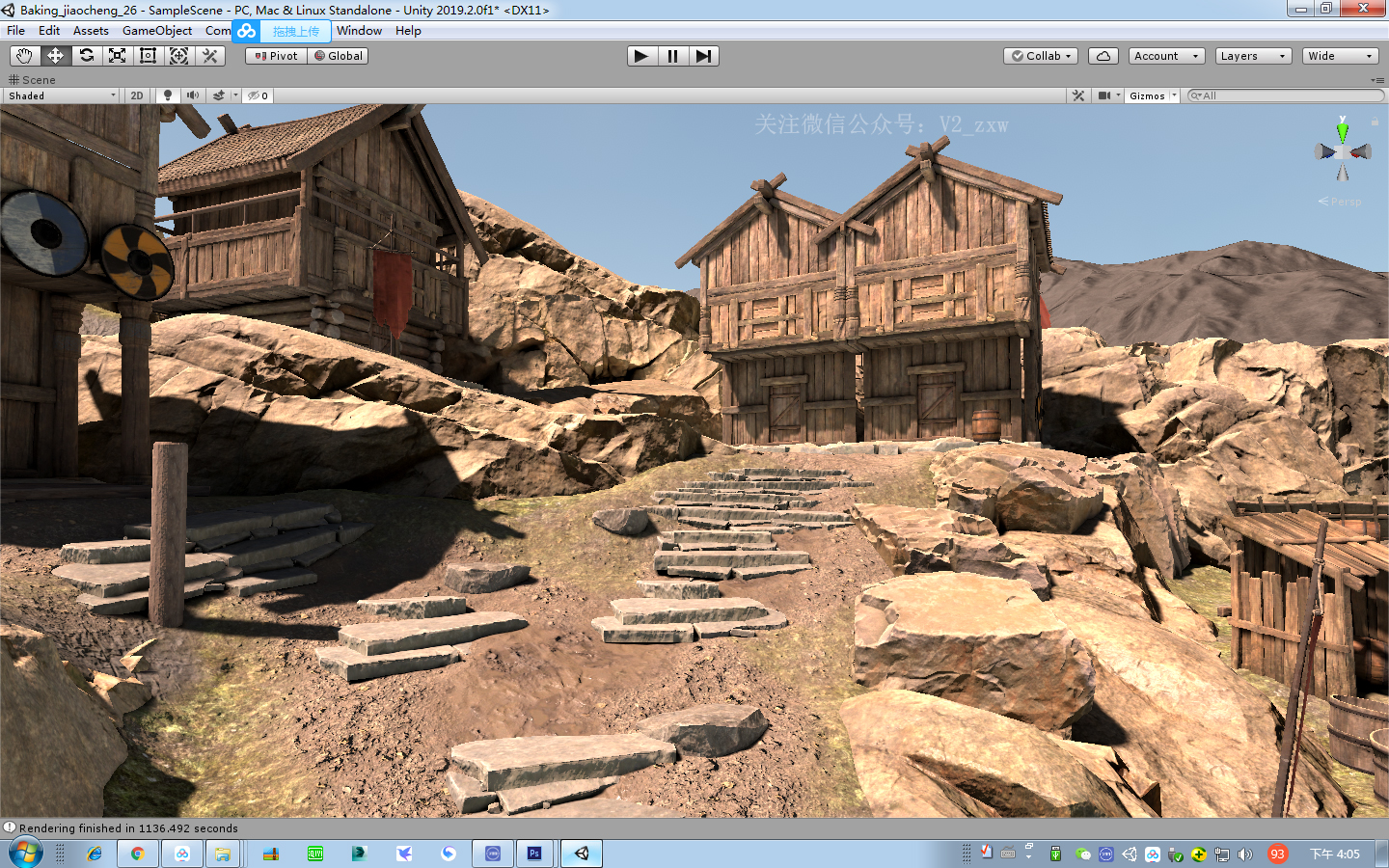This screenshot has width=1389, height=868.
Task: Click the system clock showing 4:05
Action: coord(1335,854)
